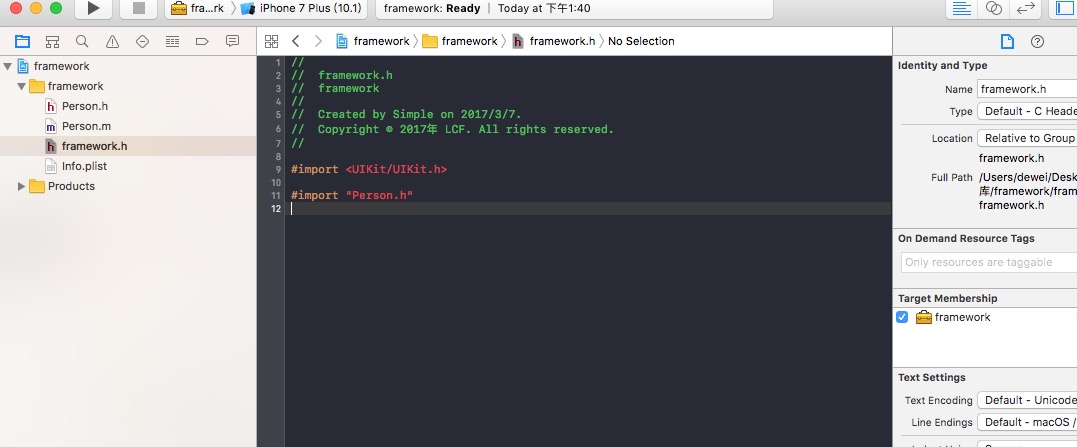
Task: Toggle the navigator panel visibility
Action: pos(1064,8)
